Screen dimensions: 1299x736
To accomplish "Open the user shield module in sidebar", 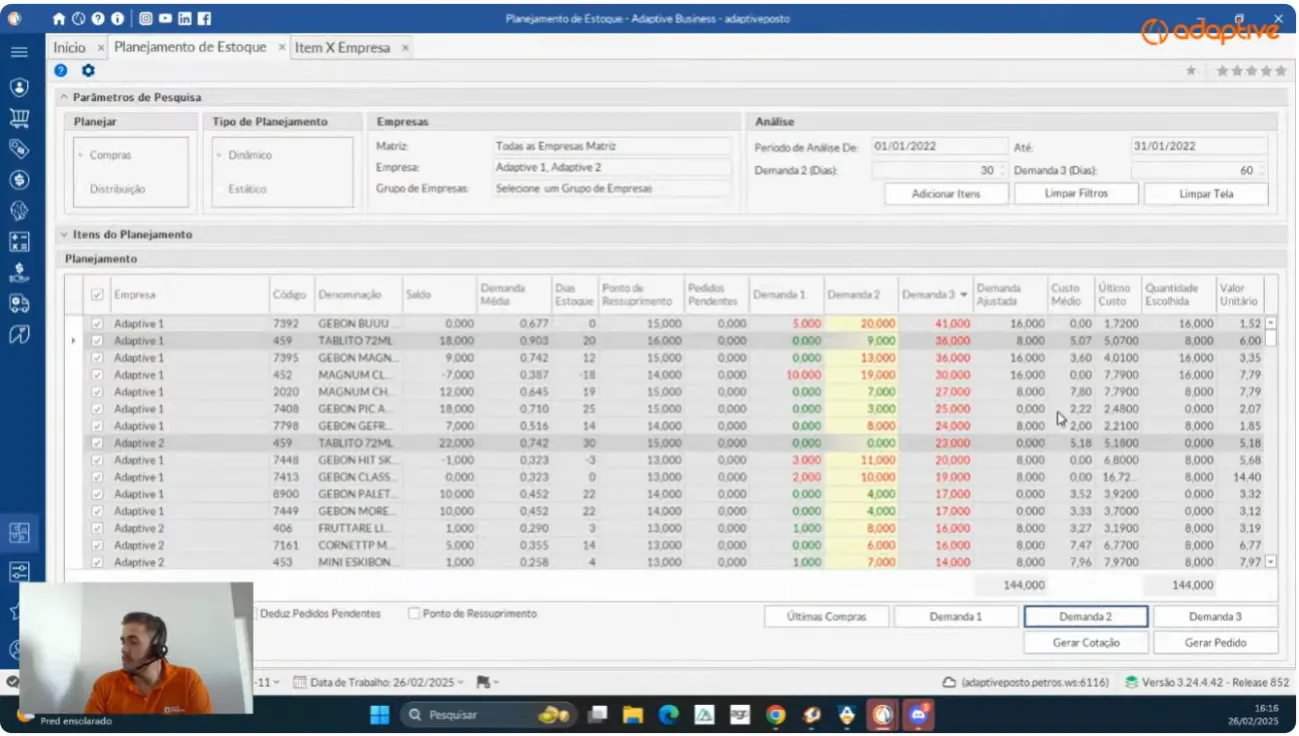I will (x=19, y=87).
